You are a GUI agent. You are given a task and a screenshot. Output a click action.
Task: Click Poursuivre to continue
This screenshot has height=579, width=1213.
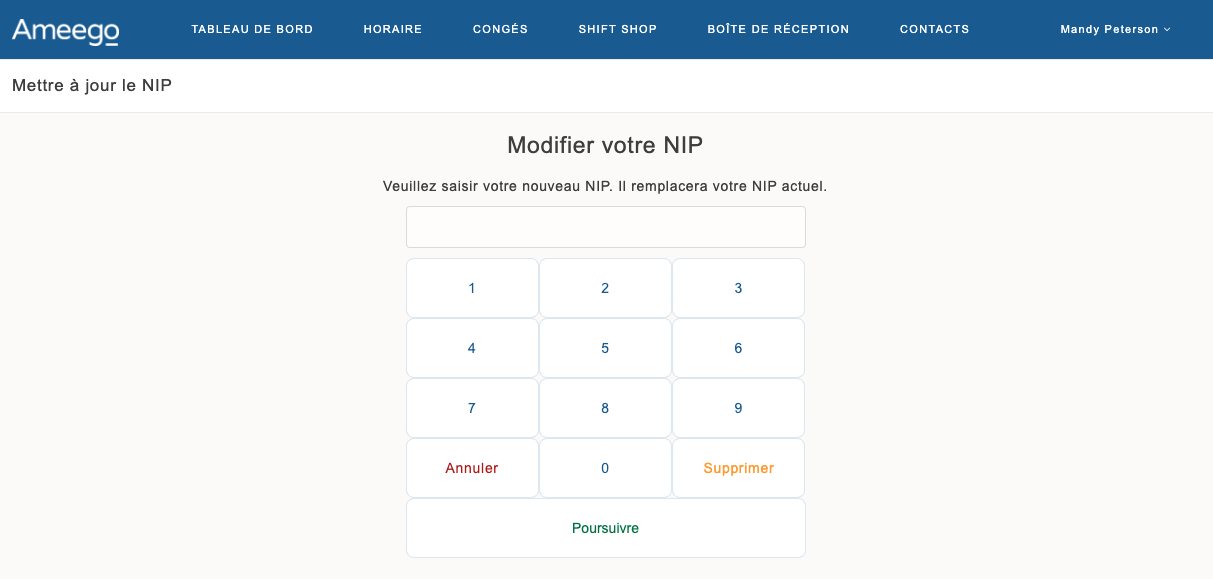[605, 528]
